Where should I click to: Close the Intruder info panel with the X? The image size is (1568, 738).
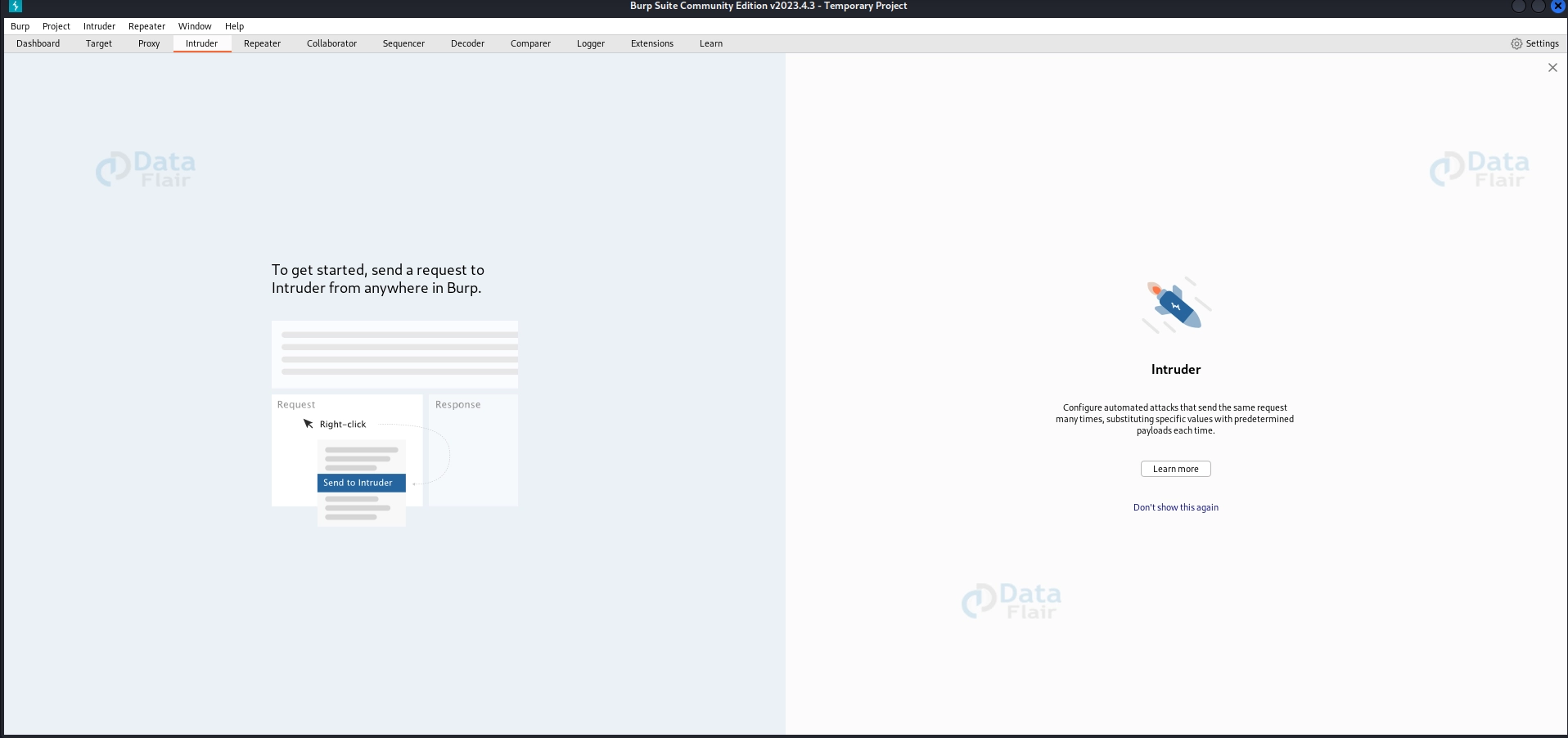coord(1552,68)
